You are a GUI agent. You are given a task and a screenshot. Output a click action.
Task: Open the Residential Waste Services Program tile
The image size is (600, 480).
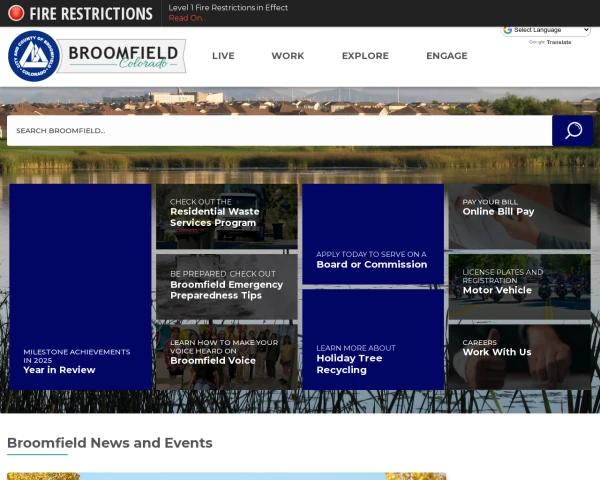[x=226, y=216]
